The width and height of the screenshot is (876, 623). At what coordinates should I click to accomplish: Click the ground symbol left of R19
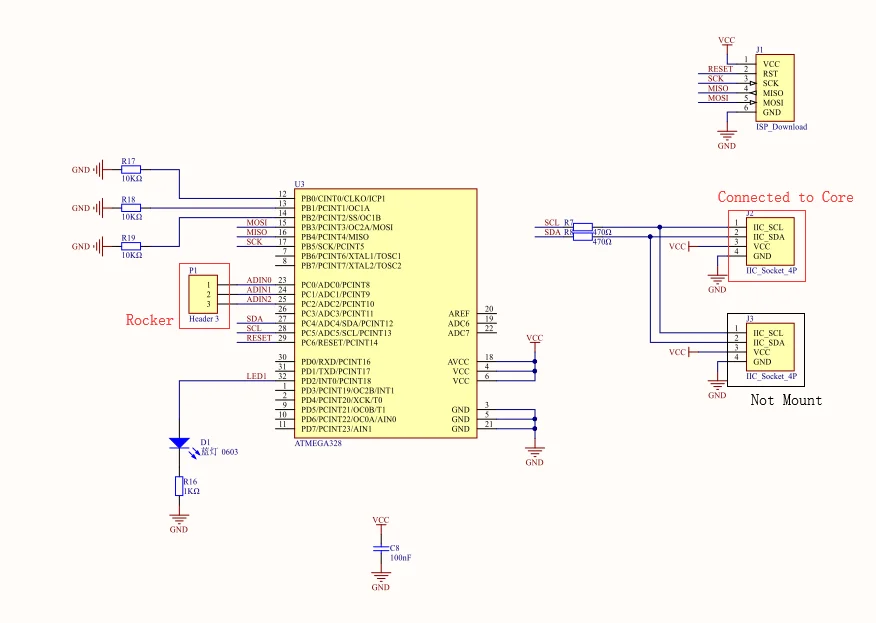tap(99, 246)
